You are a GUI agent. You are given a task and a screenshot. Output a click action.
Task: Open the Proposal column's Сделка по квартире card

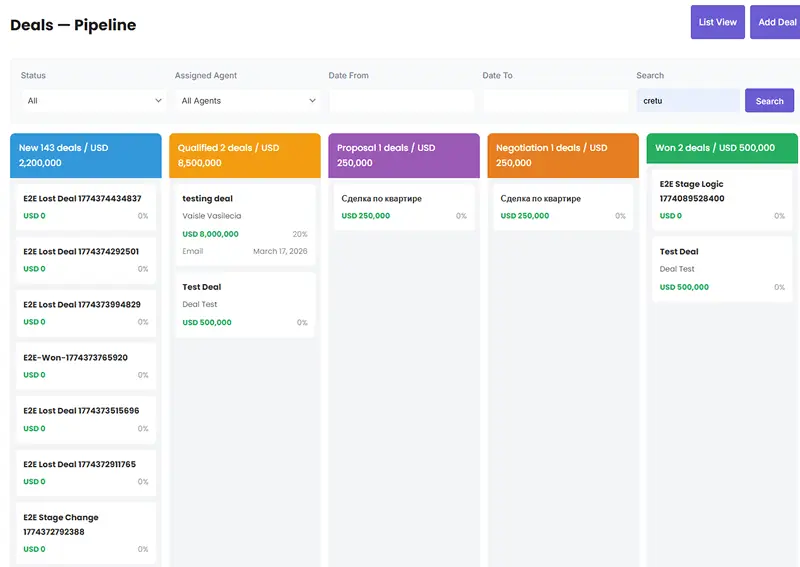click(x=403, y=207)
